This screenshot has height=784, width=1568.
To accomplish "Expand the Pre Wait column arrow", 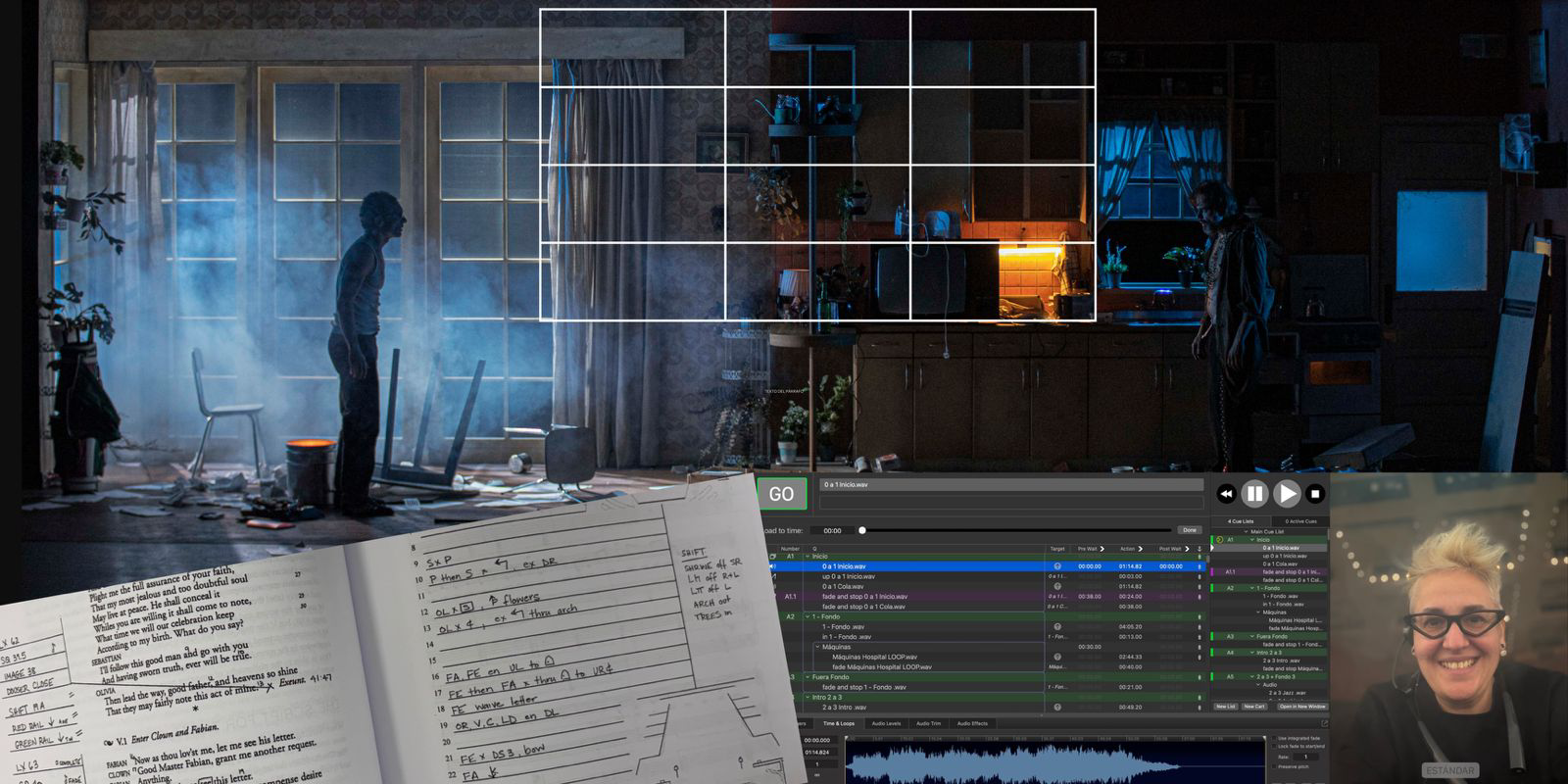I will pos(1102,549).
